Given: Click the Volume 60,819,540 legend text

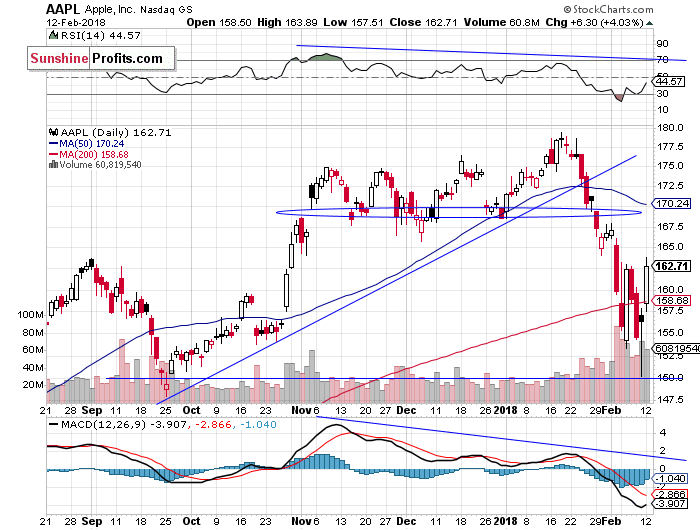Looking at the screenshot, I should 100,165.
